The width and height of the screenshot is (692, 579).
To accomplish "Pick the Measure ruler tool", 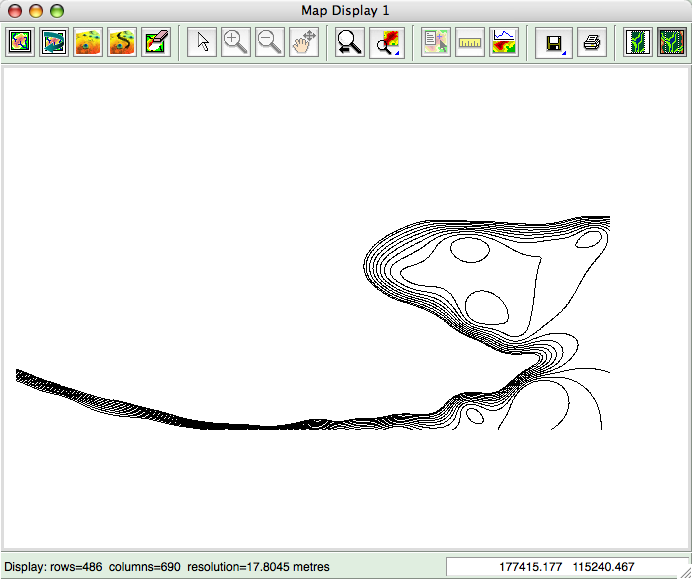I will pyautogui.click(x=469, y=42).
